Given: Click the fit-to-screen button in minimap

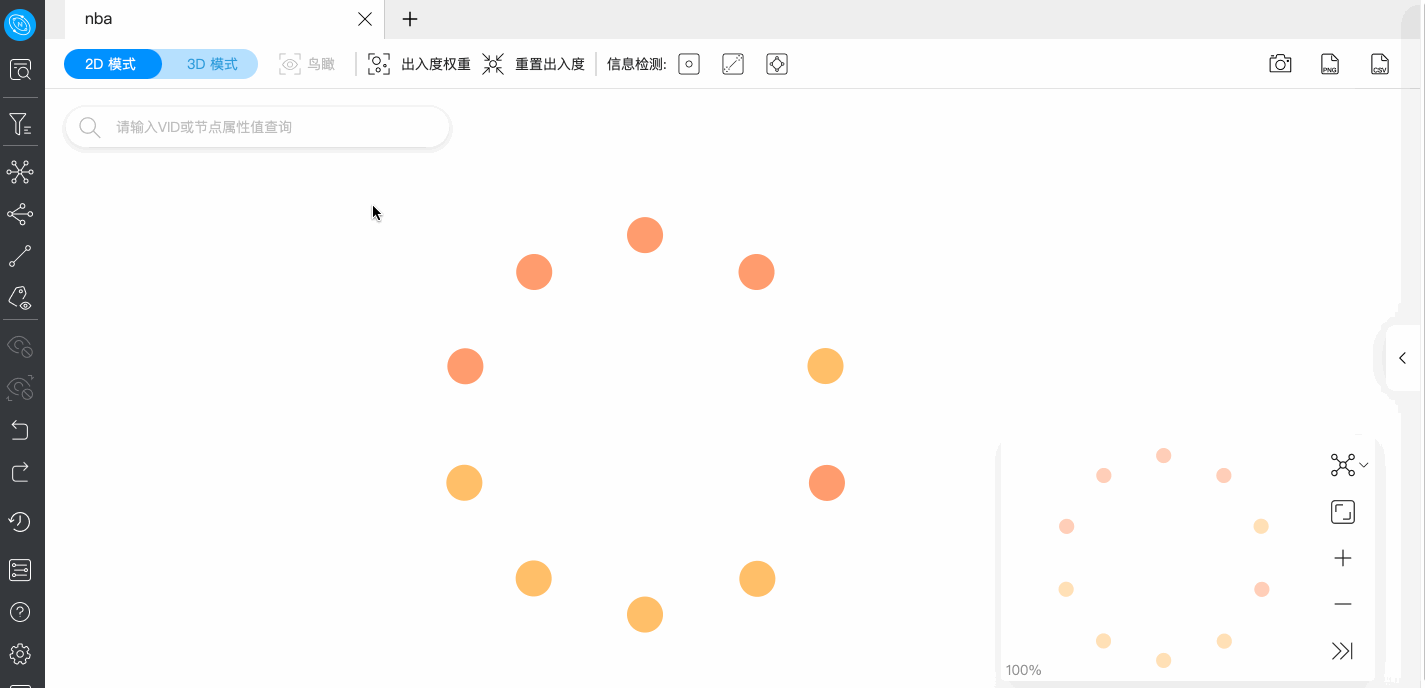Looking at the screenshot, I should 1342,511.
